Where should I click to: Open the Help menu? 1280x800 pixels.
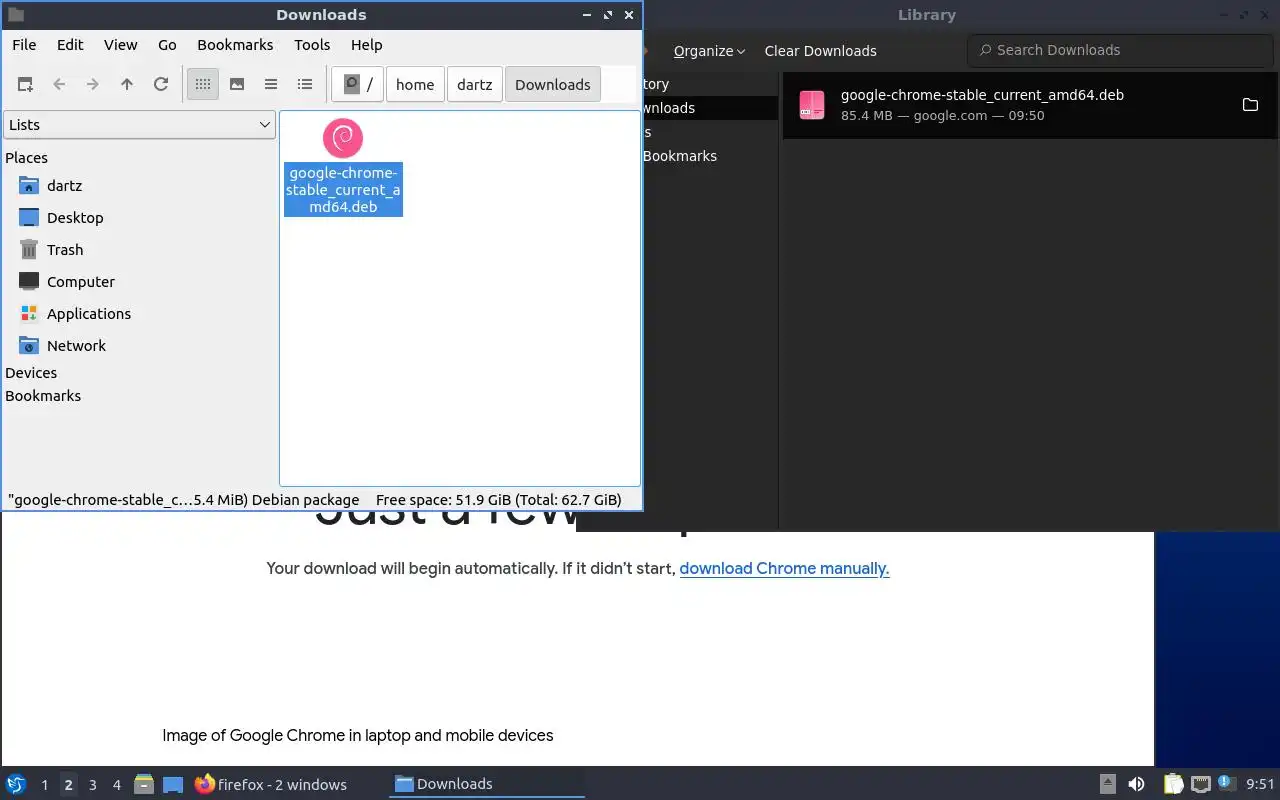pos(366,45)
